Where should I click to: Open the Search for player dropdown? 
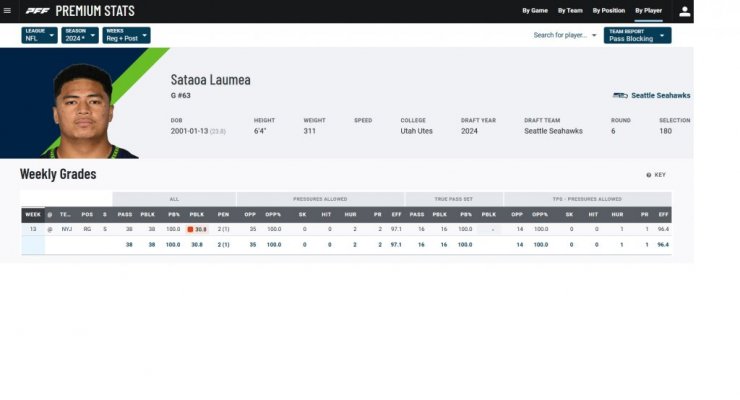(564, 35)
